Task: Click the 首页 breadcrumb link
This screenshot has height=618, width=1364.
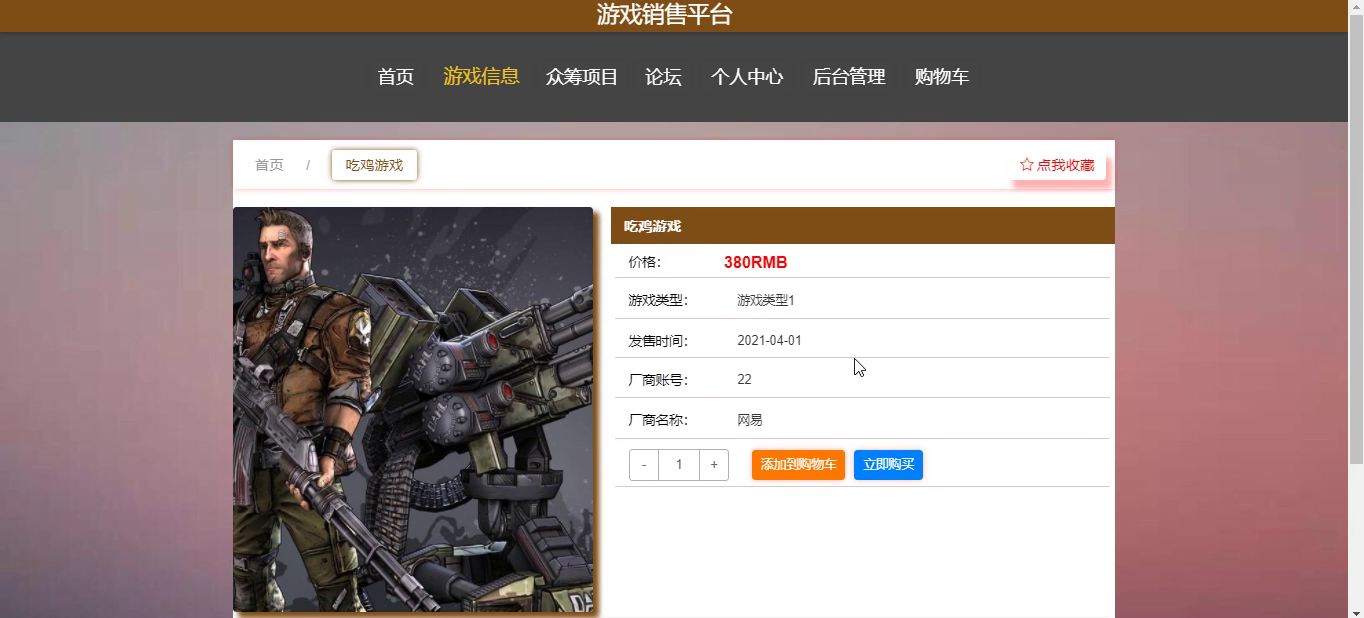Action: click(x=269, y=165)
